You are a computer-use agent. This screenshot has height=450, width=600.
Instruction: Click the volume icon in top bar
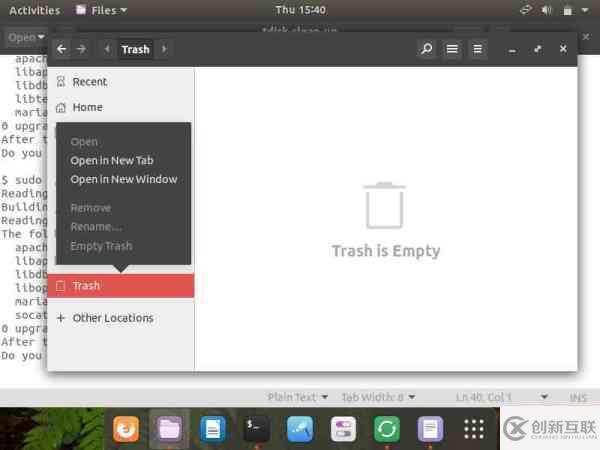pyautogui.click(x=546, y=10)
